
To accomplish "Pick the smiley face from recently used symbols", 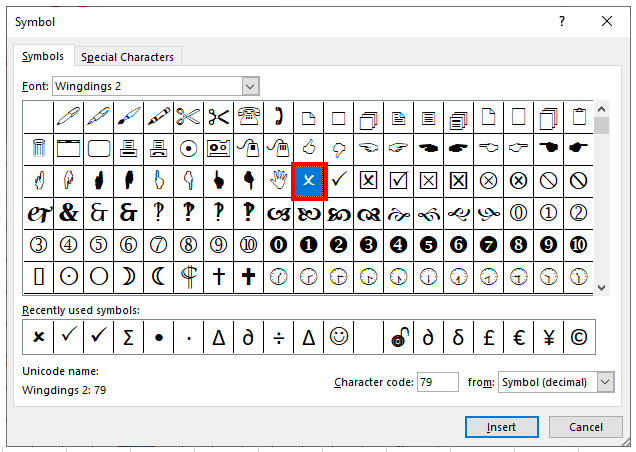I will point(338,338).
